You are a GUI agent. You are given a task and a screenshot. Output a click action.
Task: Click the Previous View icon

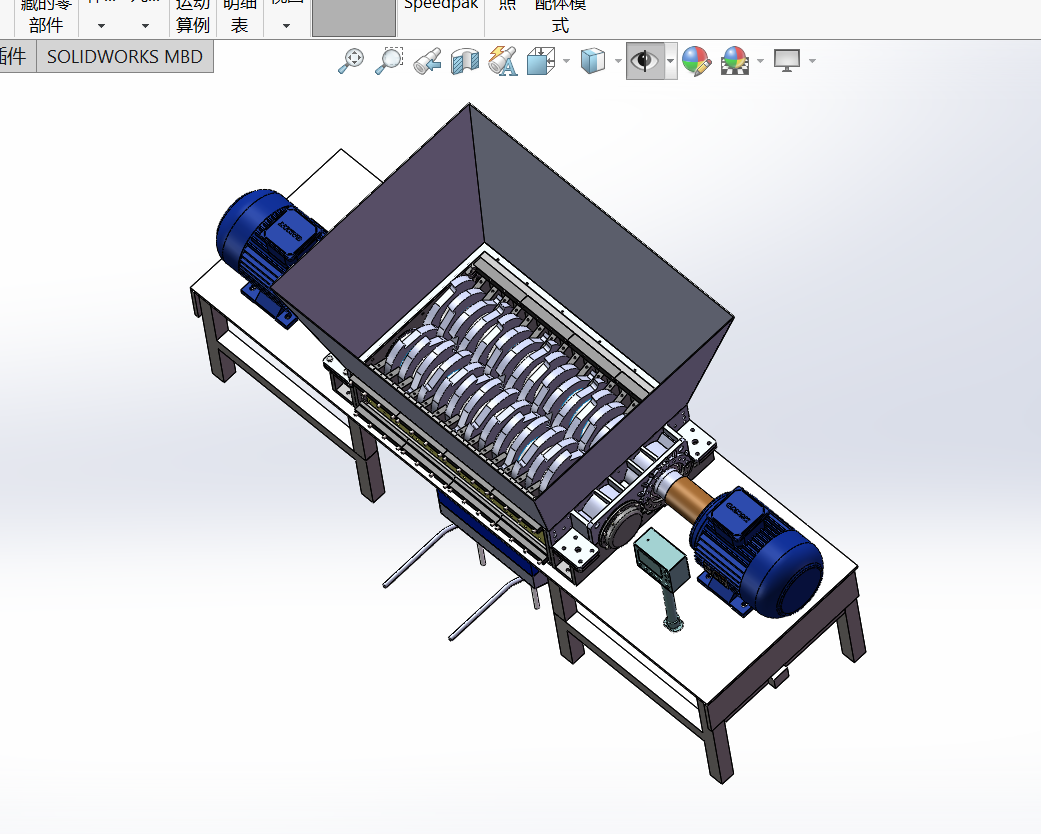click(x=427, y=61)
